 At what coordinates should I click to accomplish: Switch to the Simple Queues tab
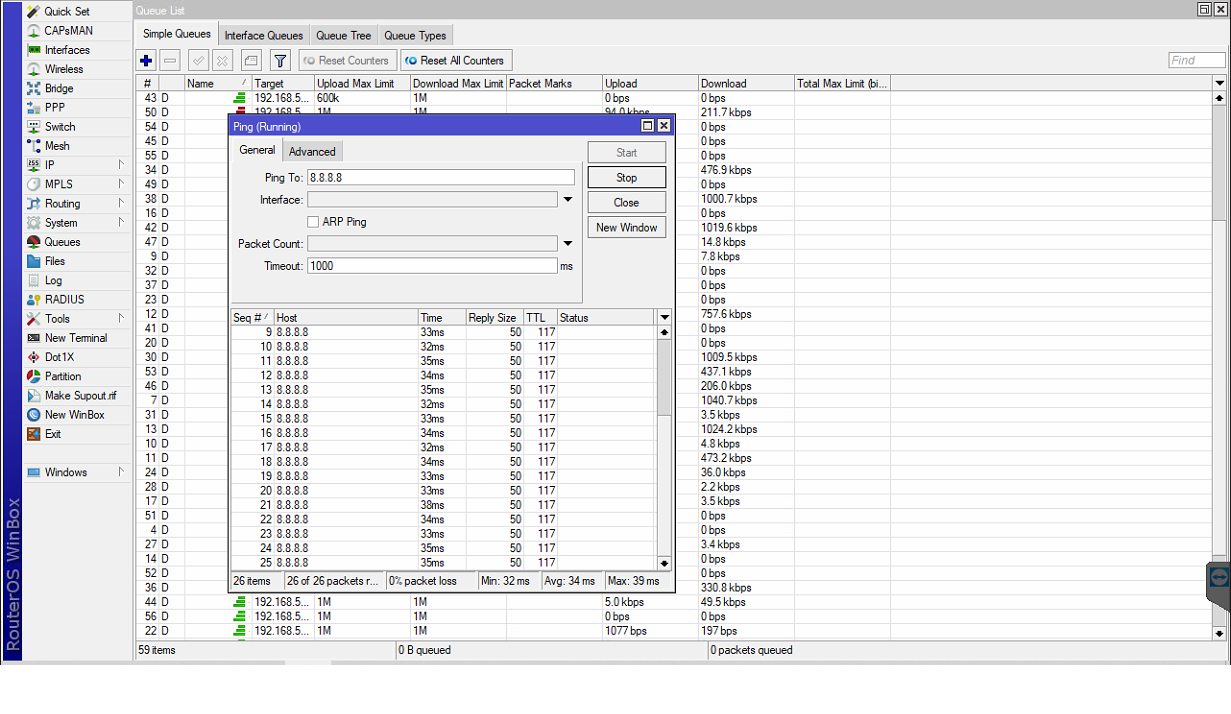[x=177, y=34]
